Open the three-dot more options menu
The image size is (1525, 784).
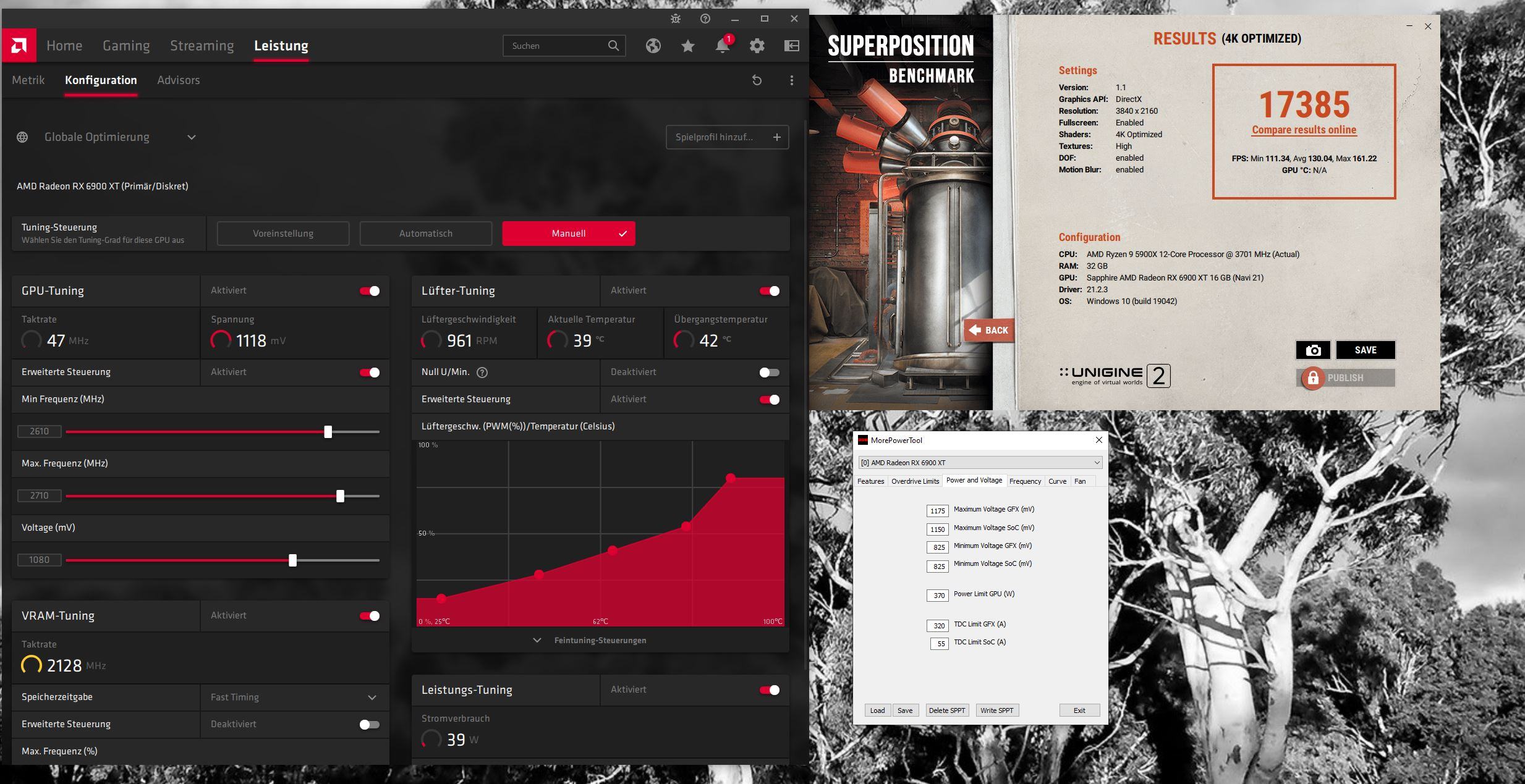coord(791,80)
